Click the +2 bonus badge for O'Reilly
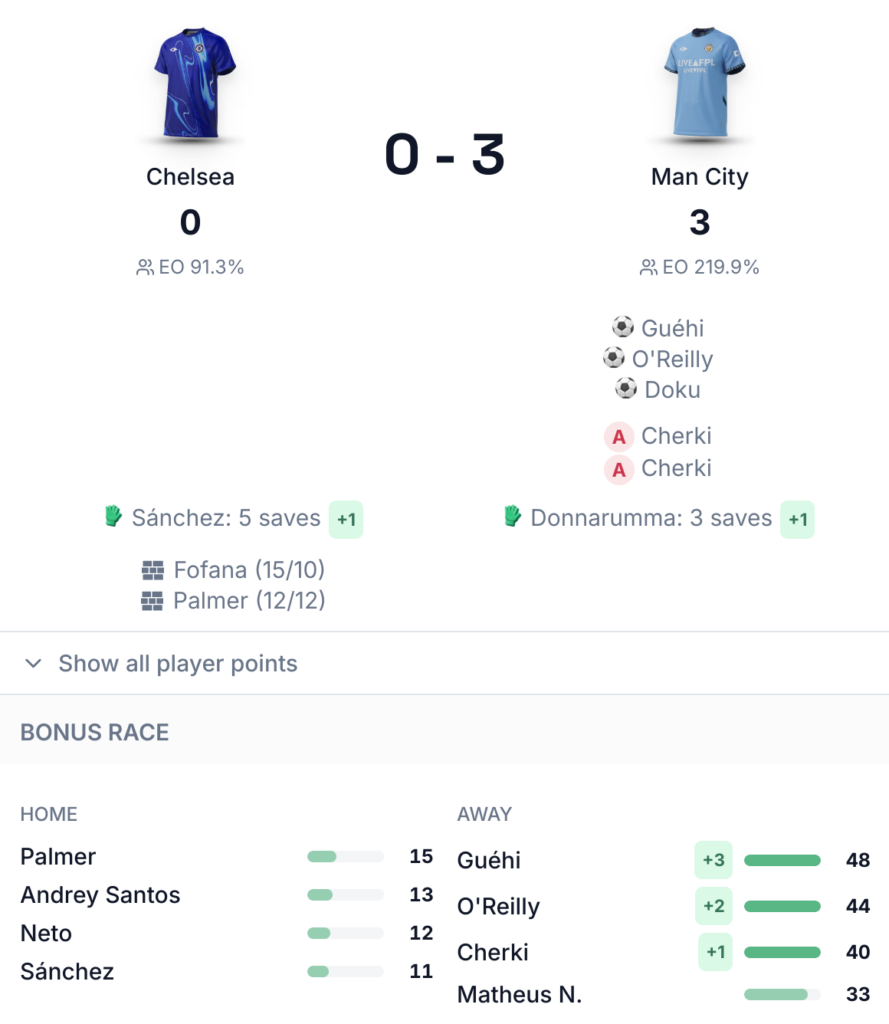Screen dimensions: 889x1024 (714, 906)
